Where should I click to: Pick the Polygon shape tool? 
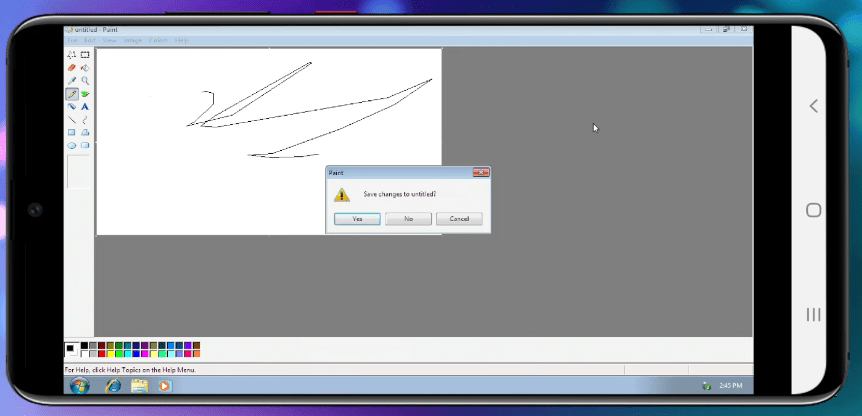85,132
